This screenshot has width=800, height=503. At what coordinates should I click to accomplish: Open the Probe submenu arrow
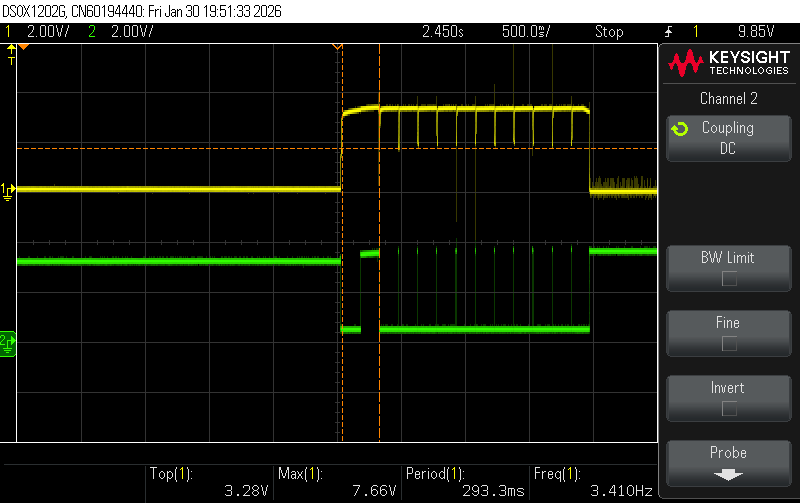pyautogui.click(x=728, y=475)
